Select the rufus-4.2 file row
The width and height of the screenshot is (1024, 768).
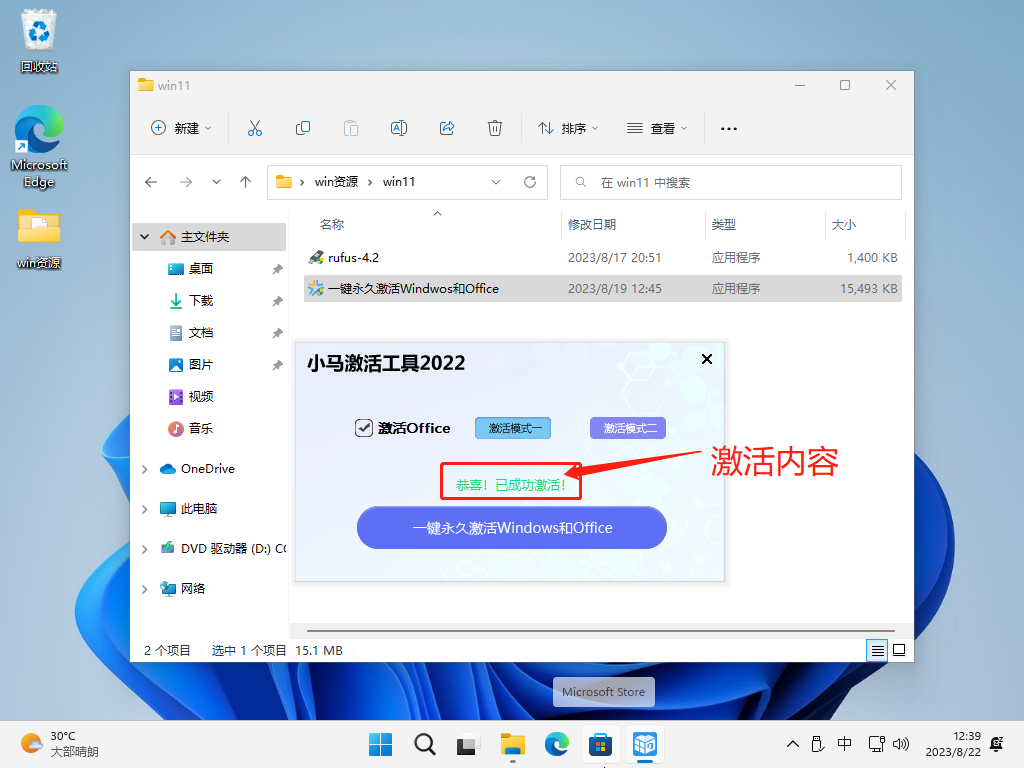click(603, 257)
